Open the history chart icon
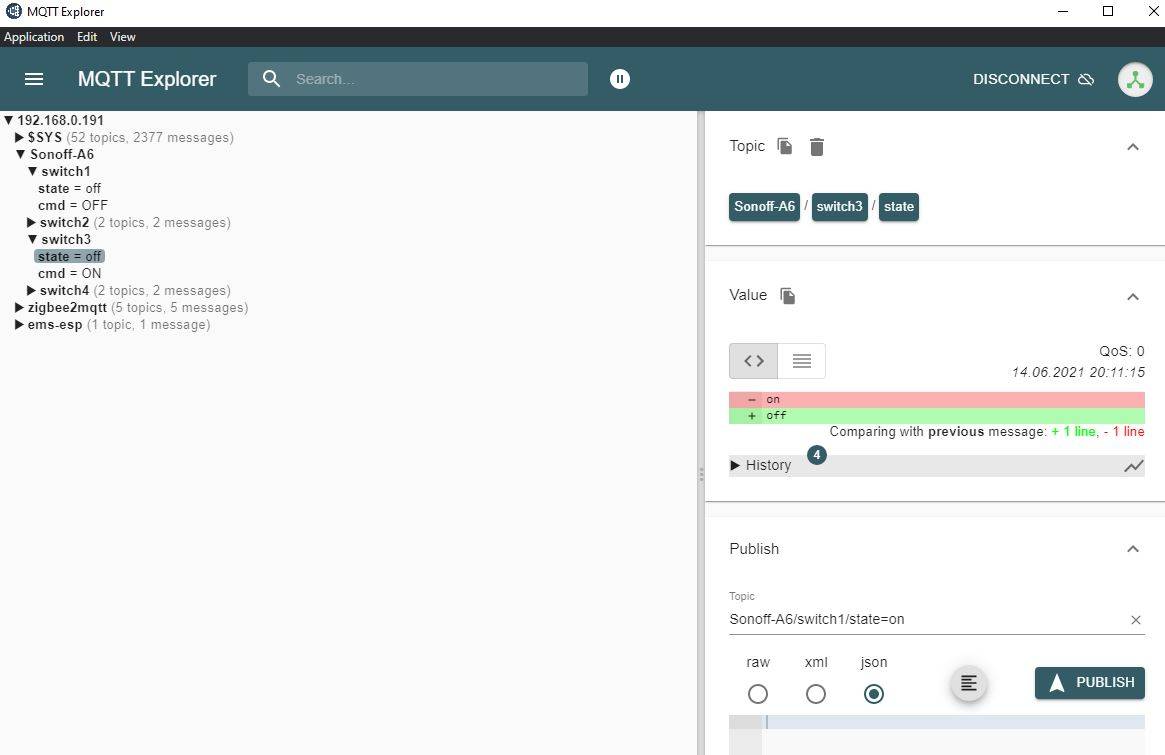 click(x=1134, y=466)
